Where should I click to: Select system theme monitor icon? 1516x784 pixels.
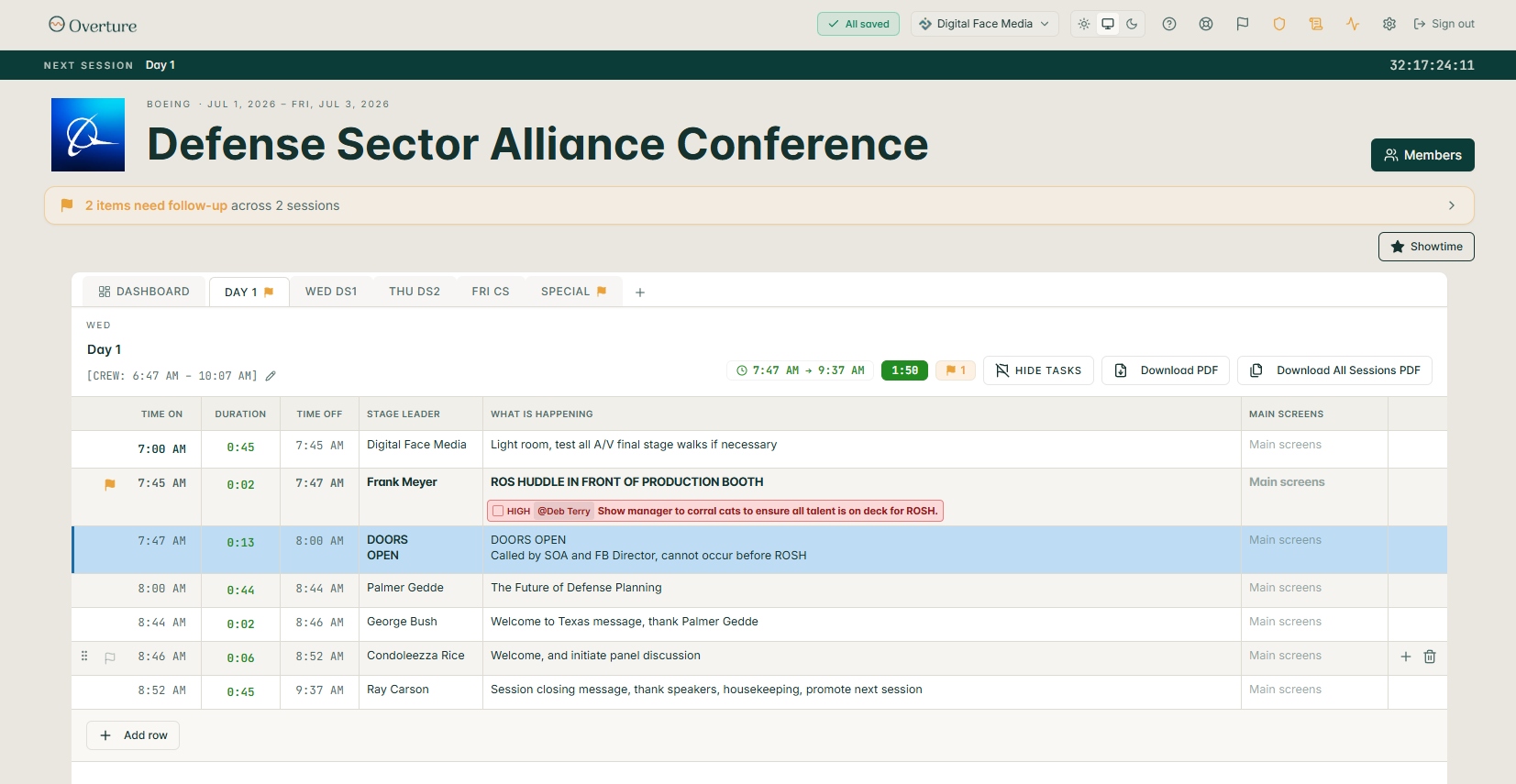pyautogui.click(x=1108, y=24)
